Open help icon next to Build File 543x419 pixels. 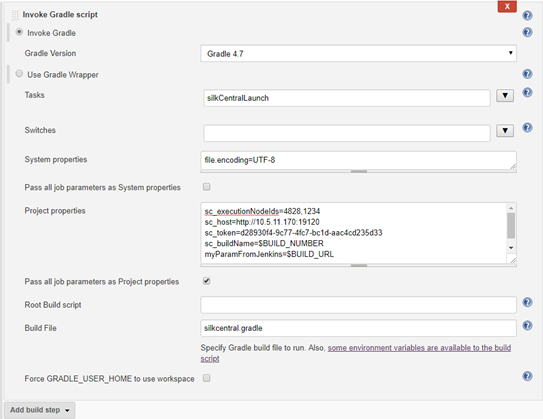[527, 326]
